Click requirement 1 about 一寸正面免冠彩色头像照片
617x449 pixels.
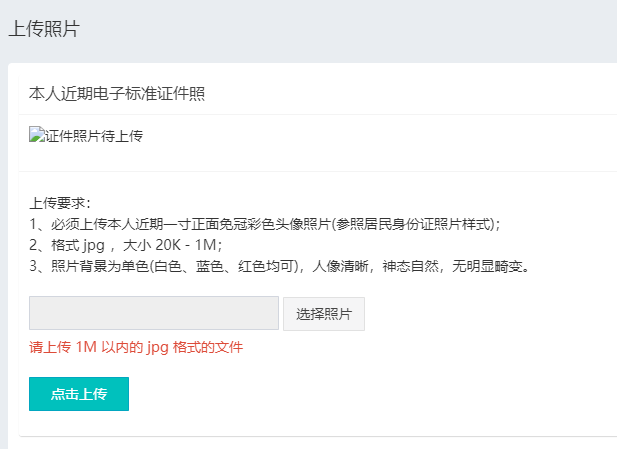coord(250,224)
